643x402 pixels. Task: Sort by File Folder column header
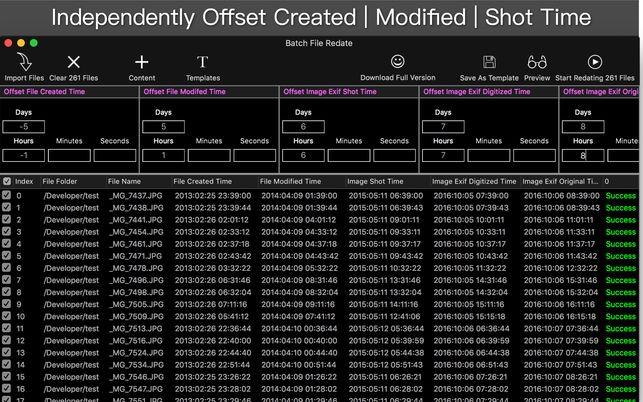[x=59, y=181]
